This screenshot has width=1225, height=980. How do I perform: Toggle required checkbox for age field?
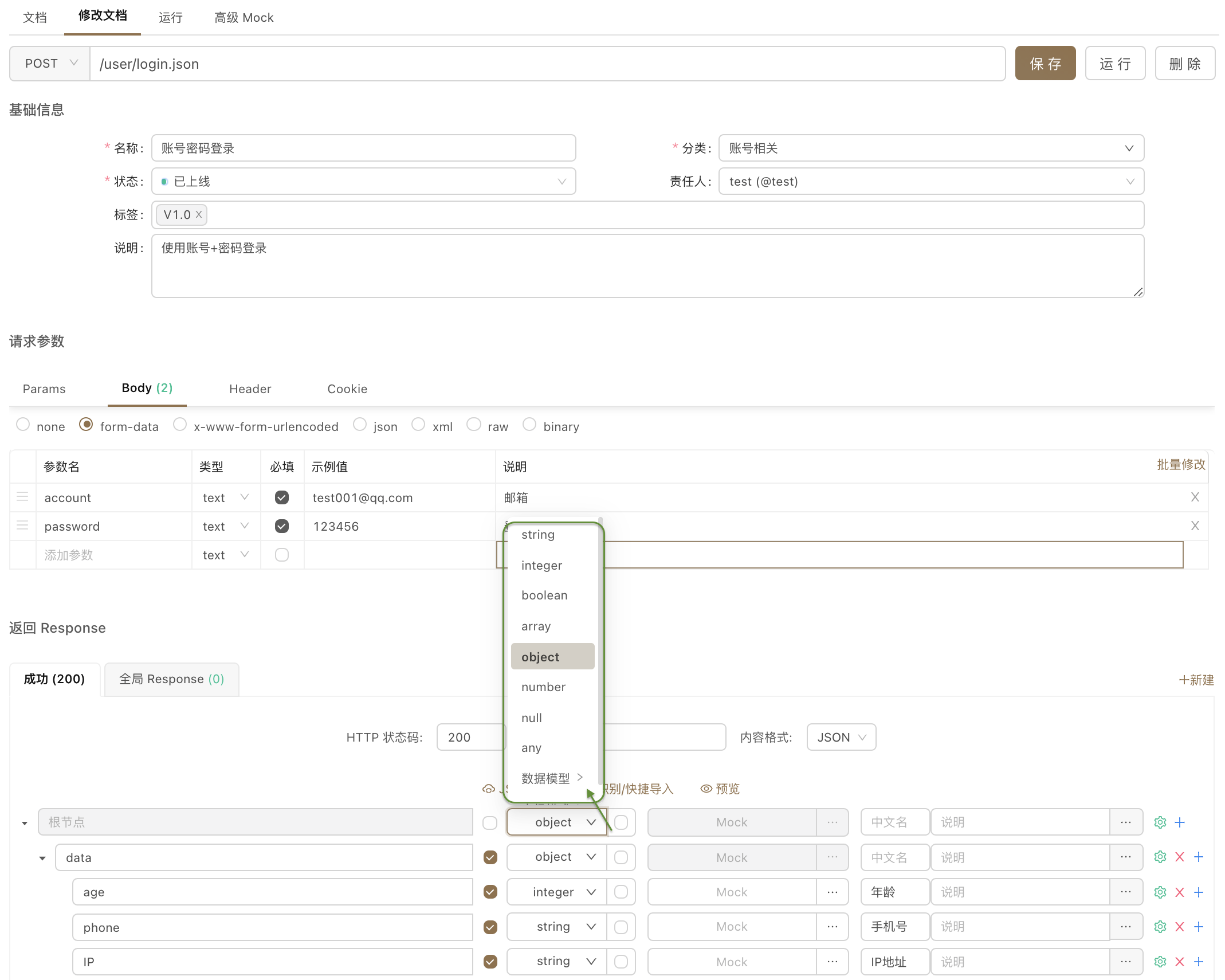[x=490, y=892]
